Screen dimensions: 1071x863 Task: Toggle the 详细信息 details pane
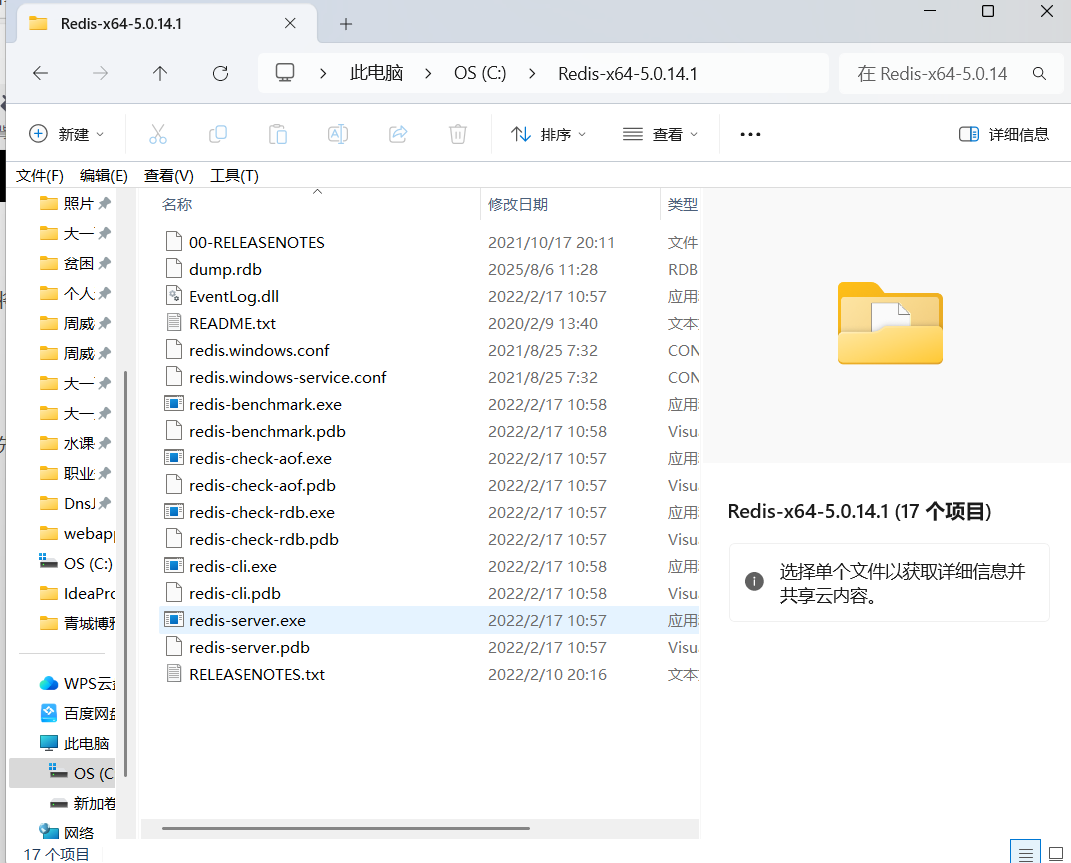coord(1003,134)
